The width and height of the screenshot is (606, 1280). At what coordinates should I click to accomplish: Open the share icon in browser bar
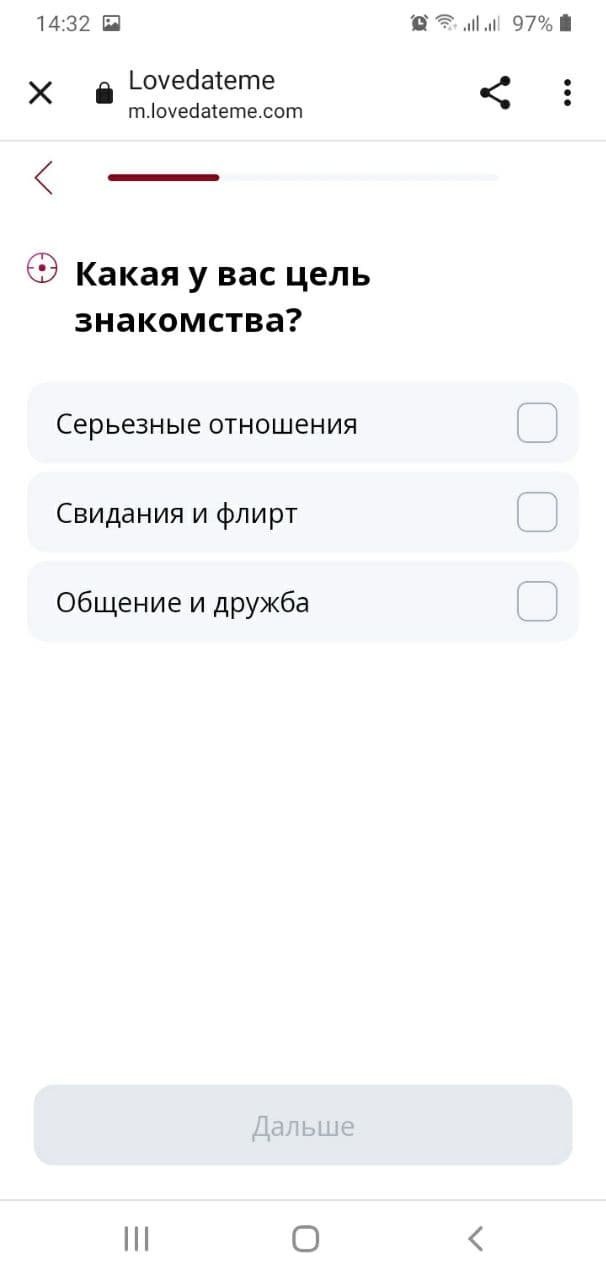pos(495,93)
